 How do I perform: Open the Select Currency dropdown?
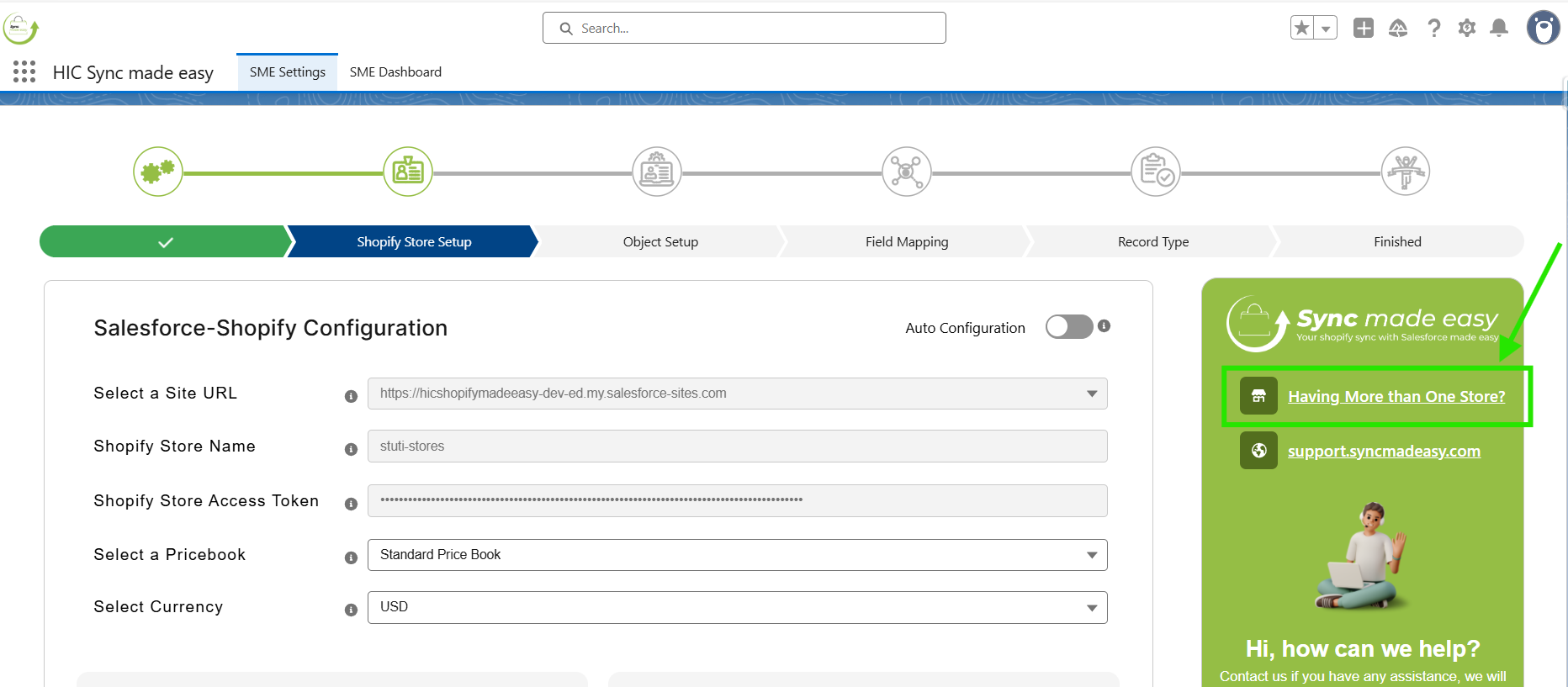point(737,607)
